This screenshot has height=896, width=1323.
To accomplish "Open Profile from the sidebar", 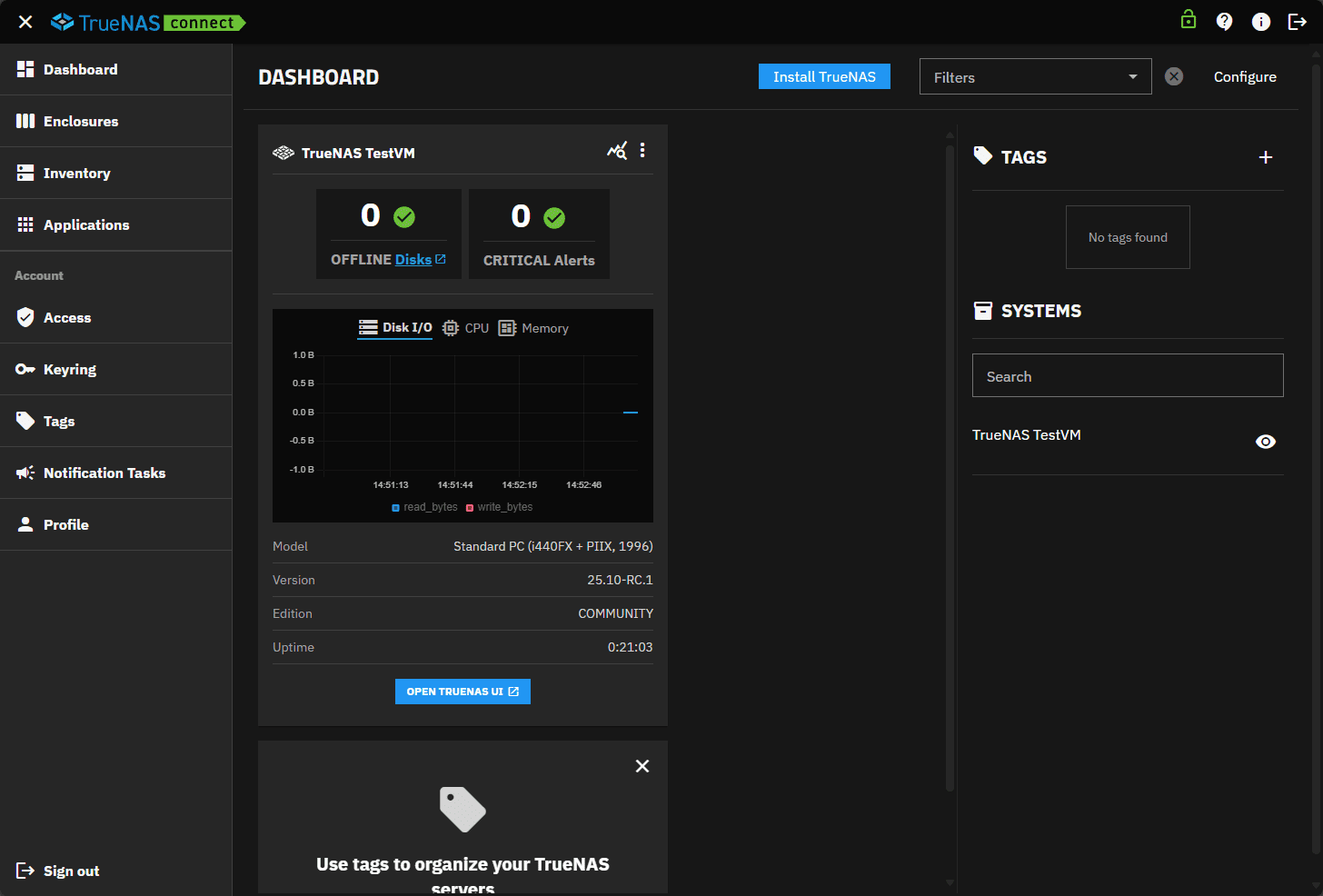I will coord(116,524).
